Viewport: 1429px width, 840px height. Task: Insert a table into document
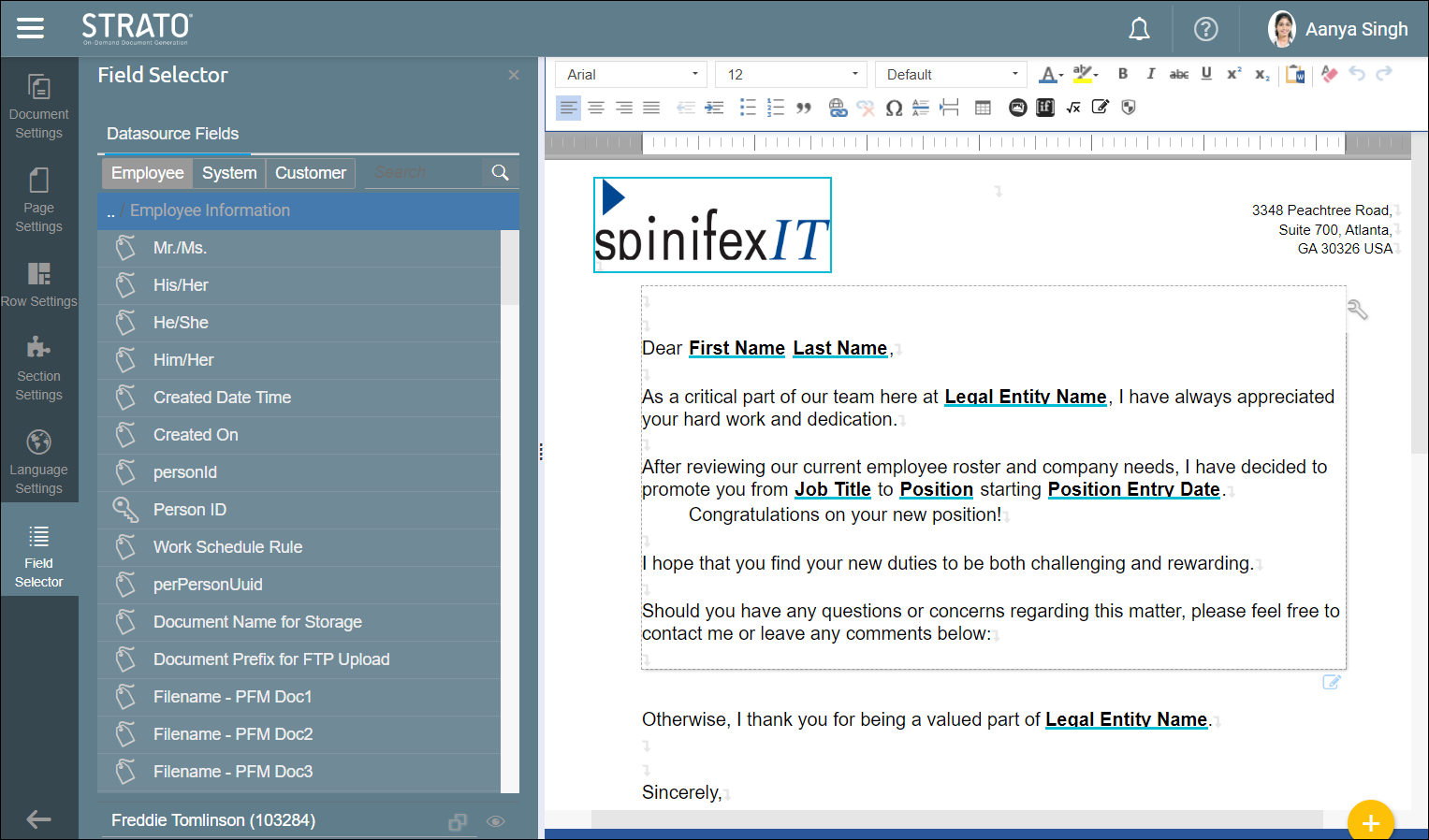(983, 109)
